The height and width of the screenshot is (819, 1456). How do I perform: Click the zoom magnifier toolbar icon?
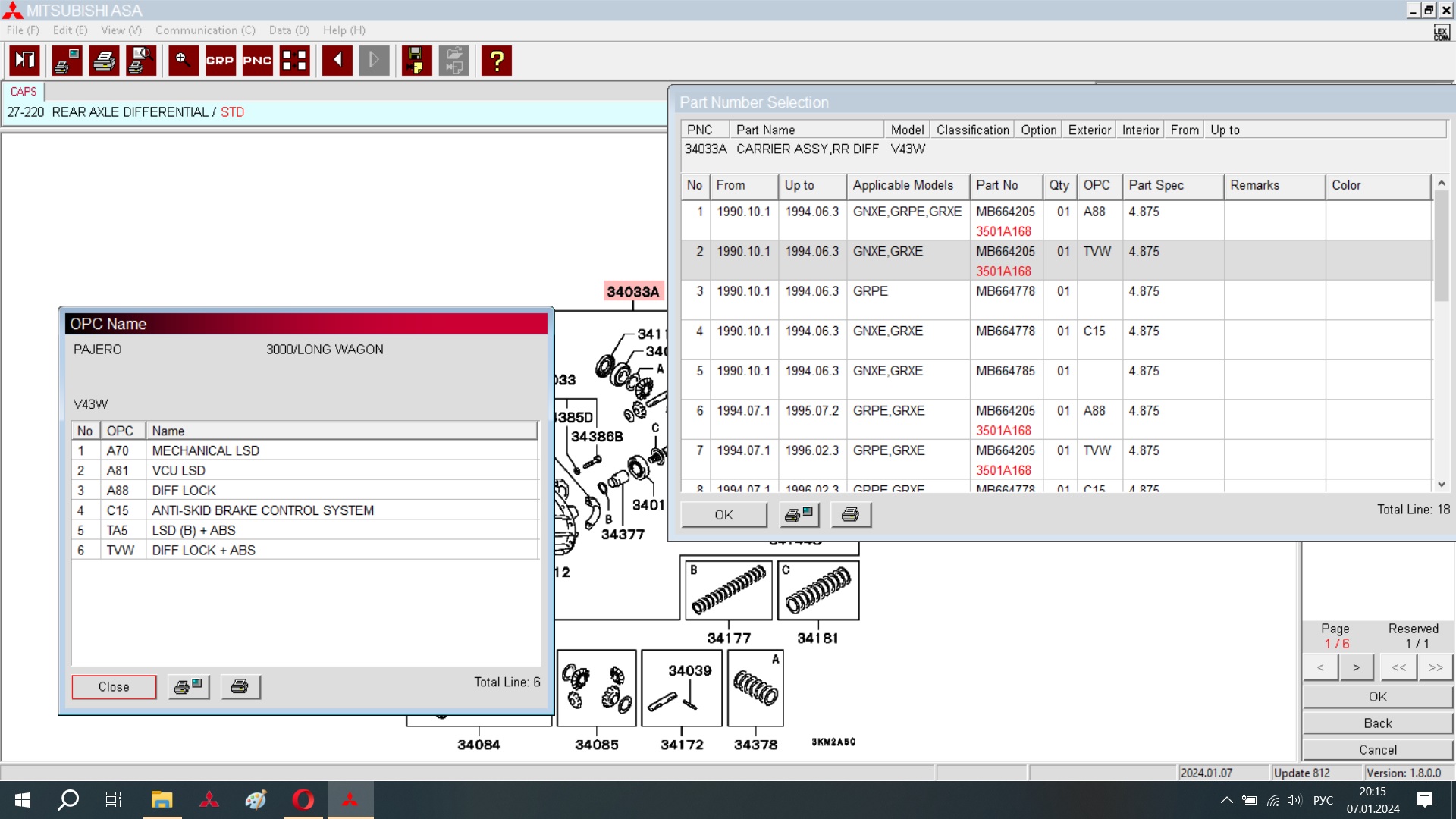click(183, 61)
